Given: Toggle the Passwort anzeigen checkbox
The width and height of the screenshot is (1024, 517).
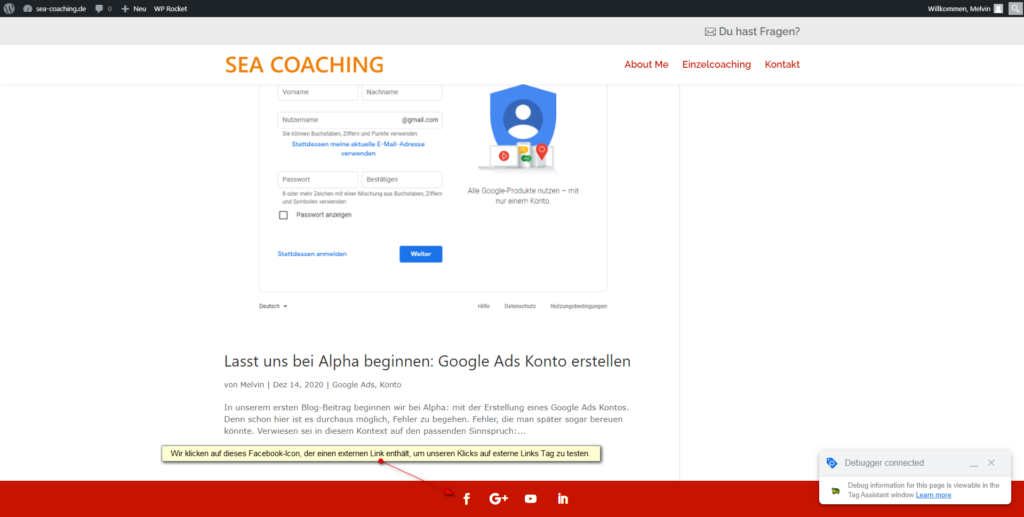Looking at the screenshot, I should 283,215.
